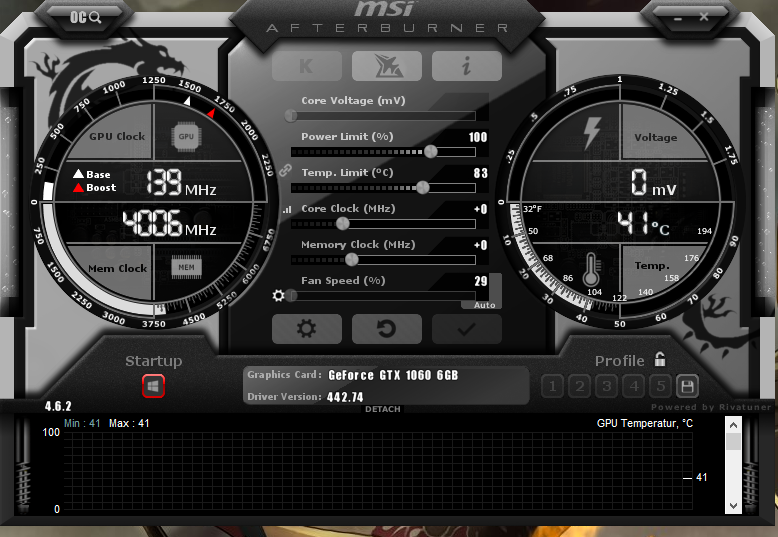Viewport: 778px width, 537px height.
Task: Open the OC Scanner
Action: pos(85,18)
